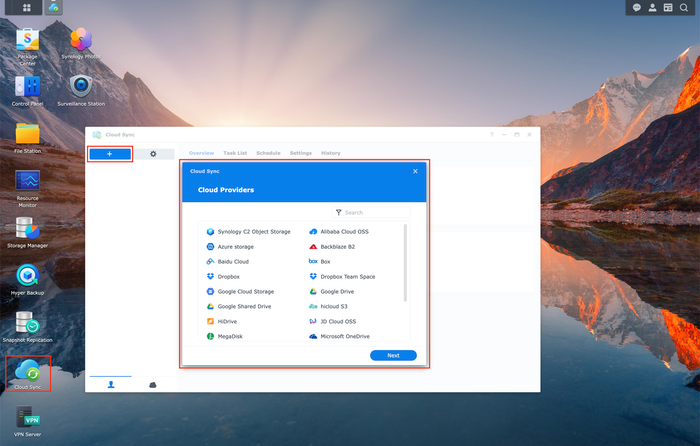The image size is (700, 446).
Task: Select the user view icon at sidebar bottom
Action: [111, 384]
